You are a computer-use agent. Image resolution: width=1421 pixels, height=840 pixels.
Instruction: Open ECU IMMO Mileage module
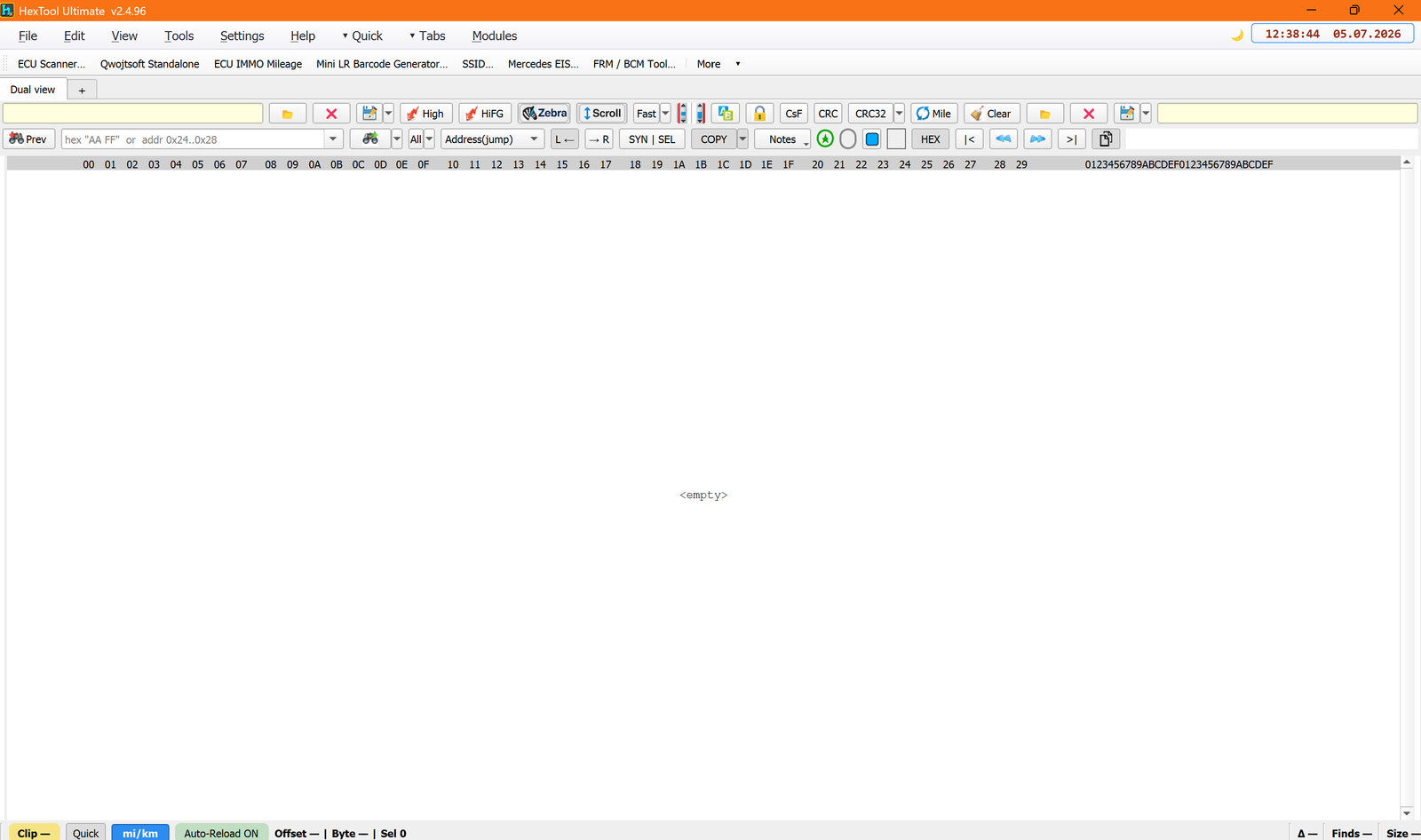click(x=258, y=64)
